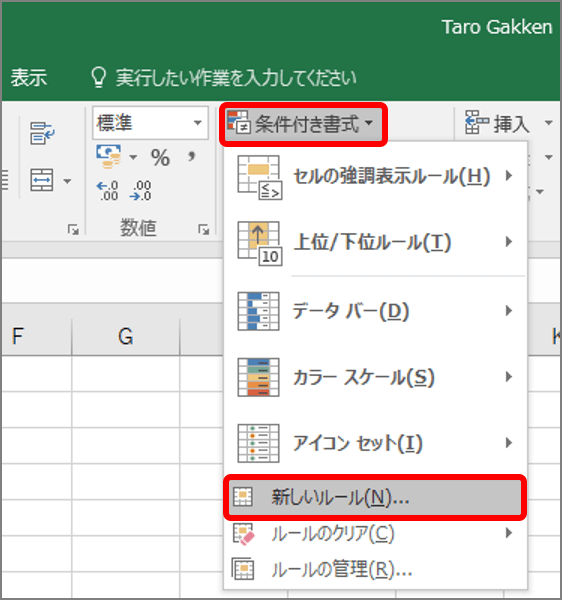562x600 pixels.
Task: Open the 数値 dialog launcher
Action: tap(204, 230)
